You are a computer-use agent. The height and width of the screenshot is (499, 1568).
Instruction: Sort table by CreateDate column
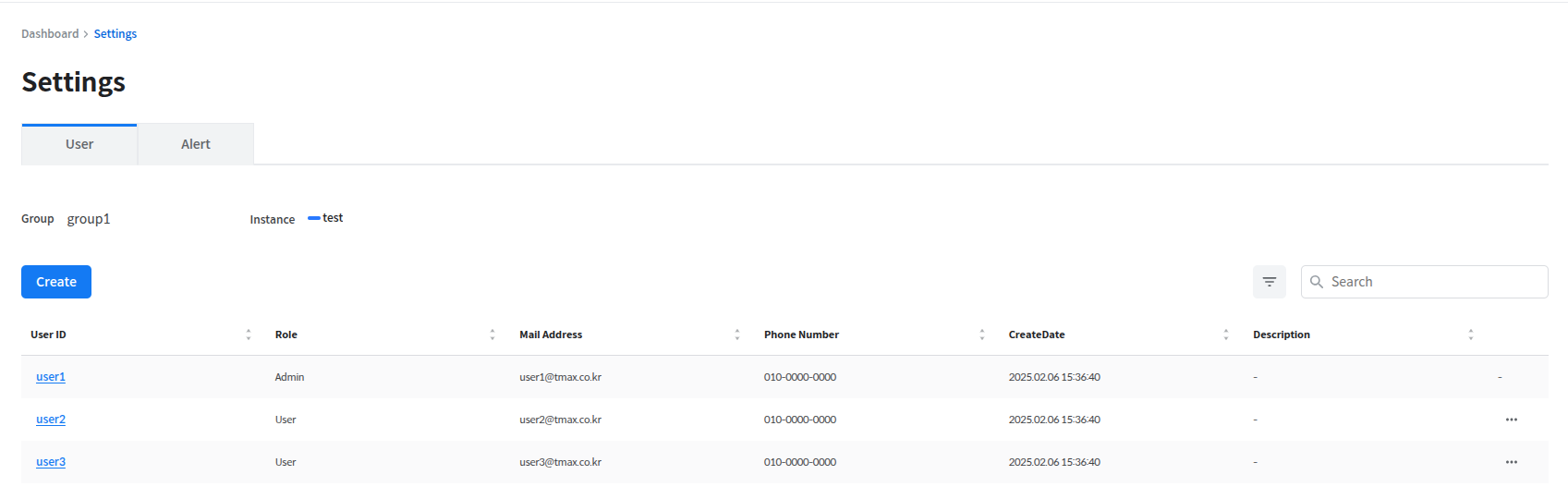1225,335
